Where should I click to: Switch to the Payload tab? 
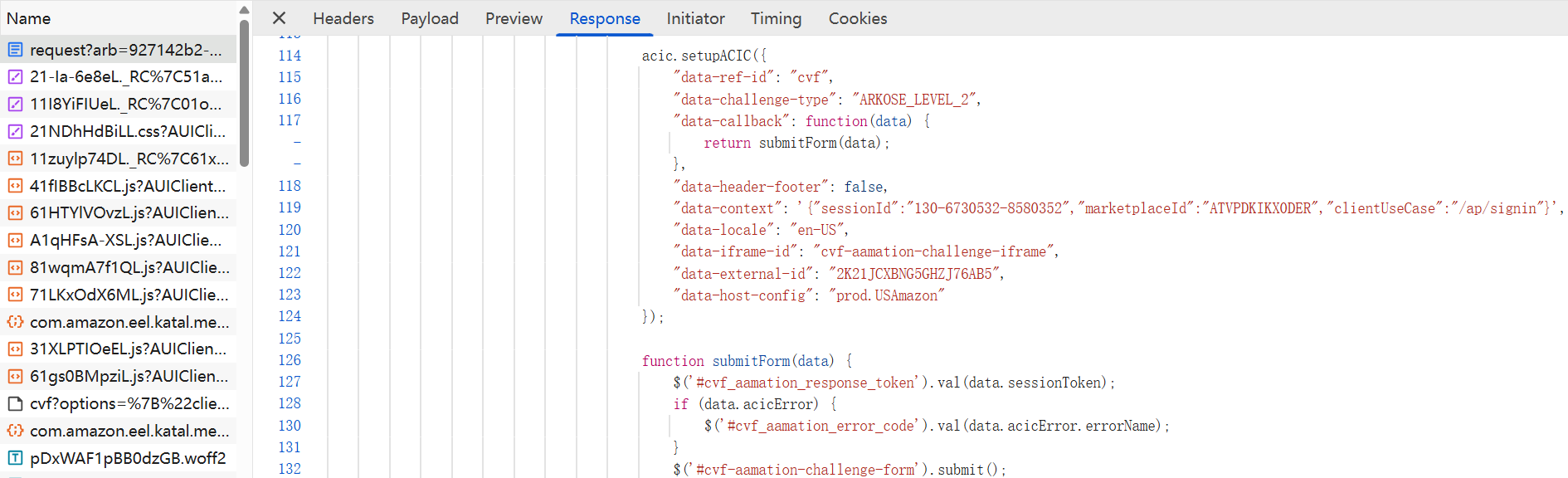tap(429, 18)
